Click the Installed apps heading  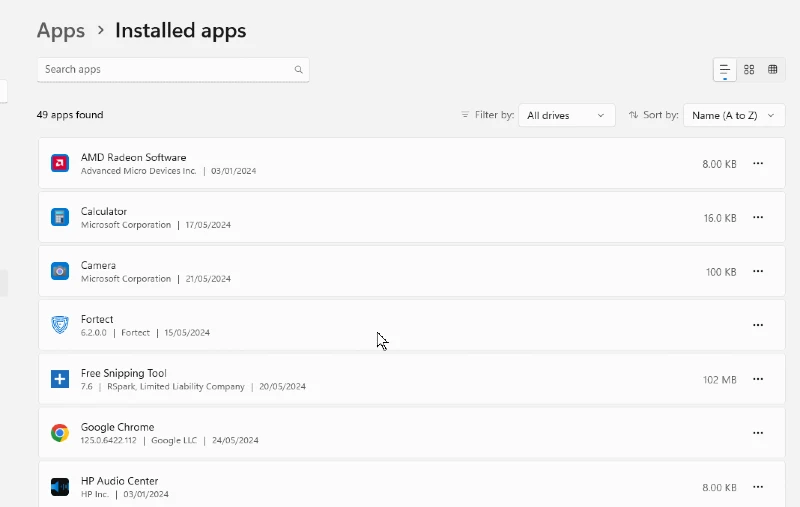(x=181, y=31)
